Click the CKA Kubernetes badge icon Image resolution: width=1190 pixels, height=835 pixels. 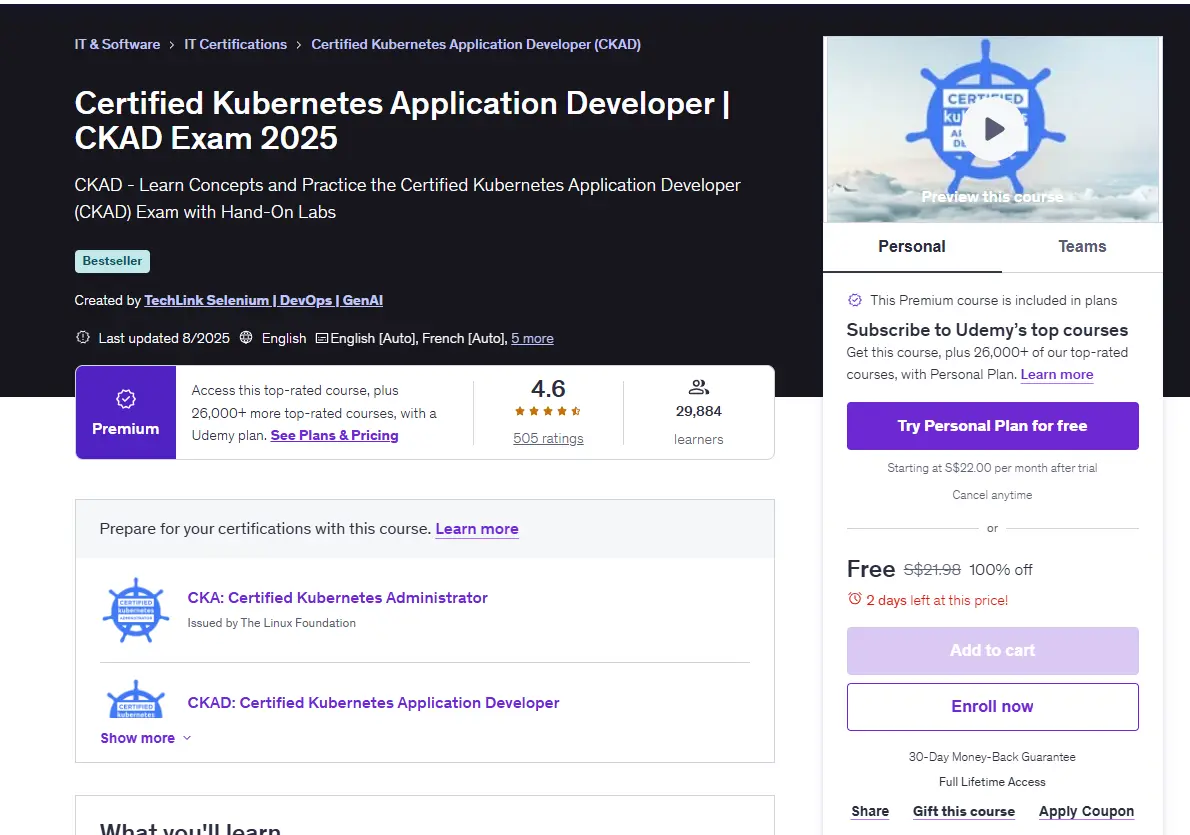pyautogui.click(x=136, y=610)
